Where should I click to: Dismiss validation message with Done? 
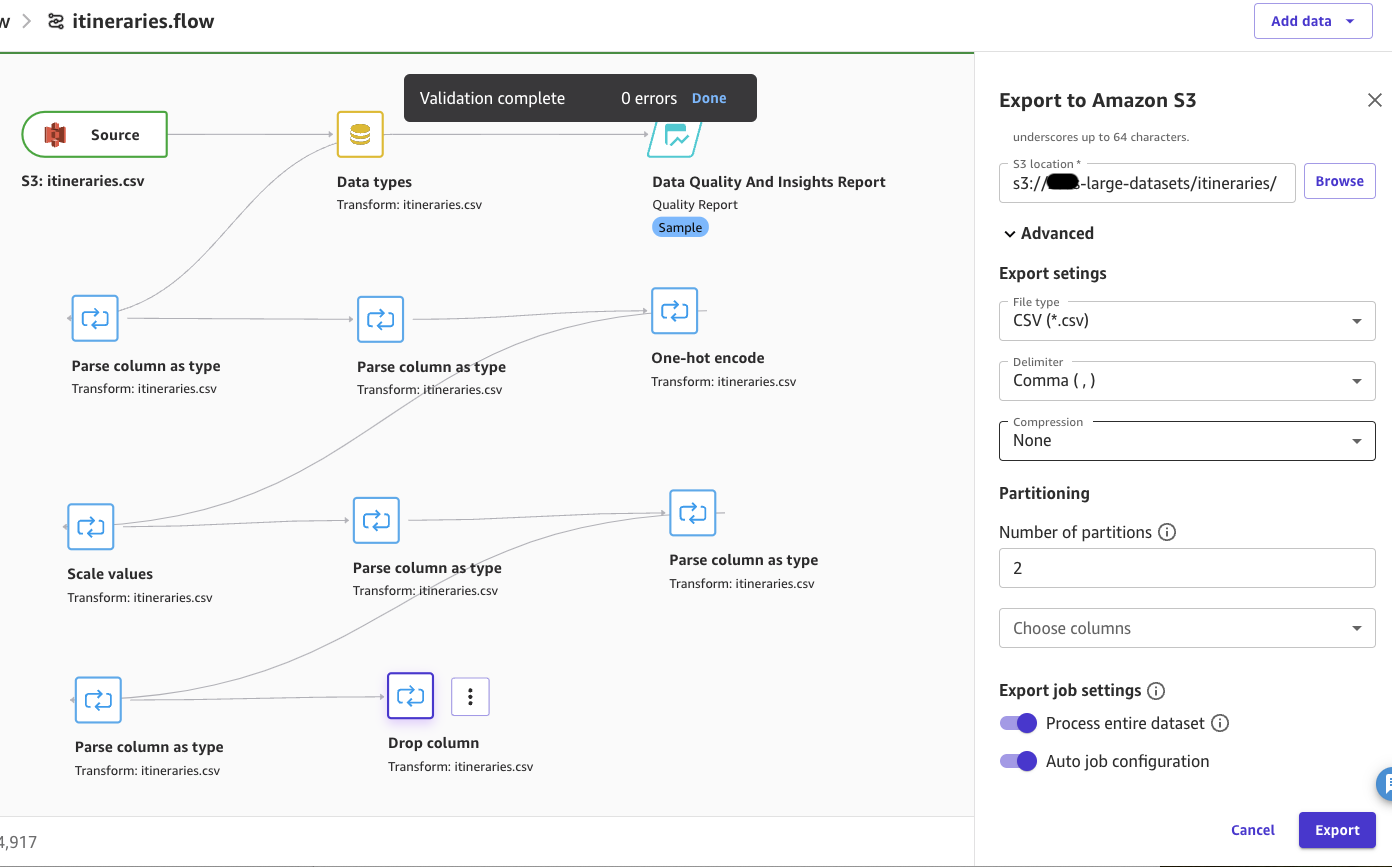(x=709, y=98)
